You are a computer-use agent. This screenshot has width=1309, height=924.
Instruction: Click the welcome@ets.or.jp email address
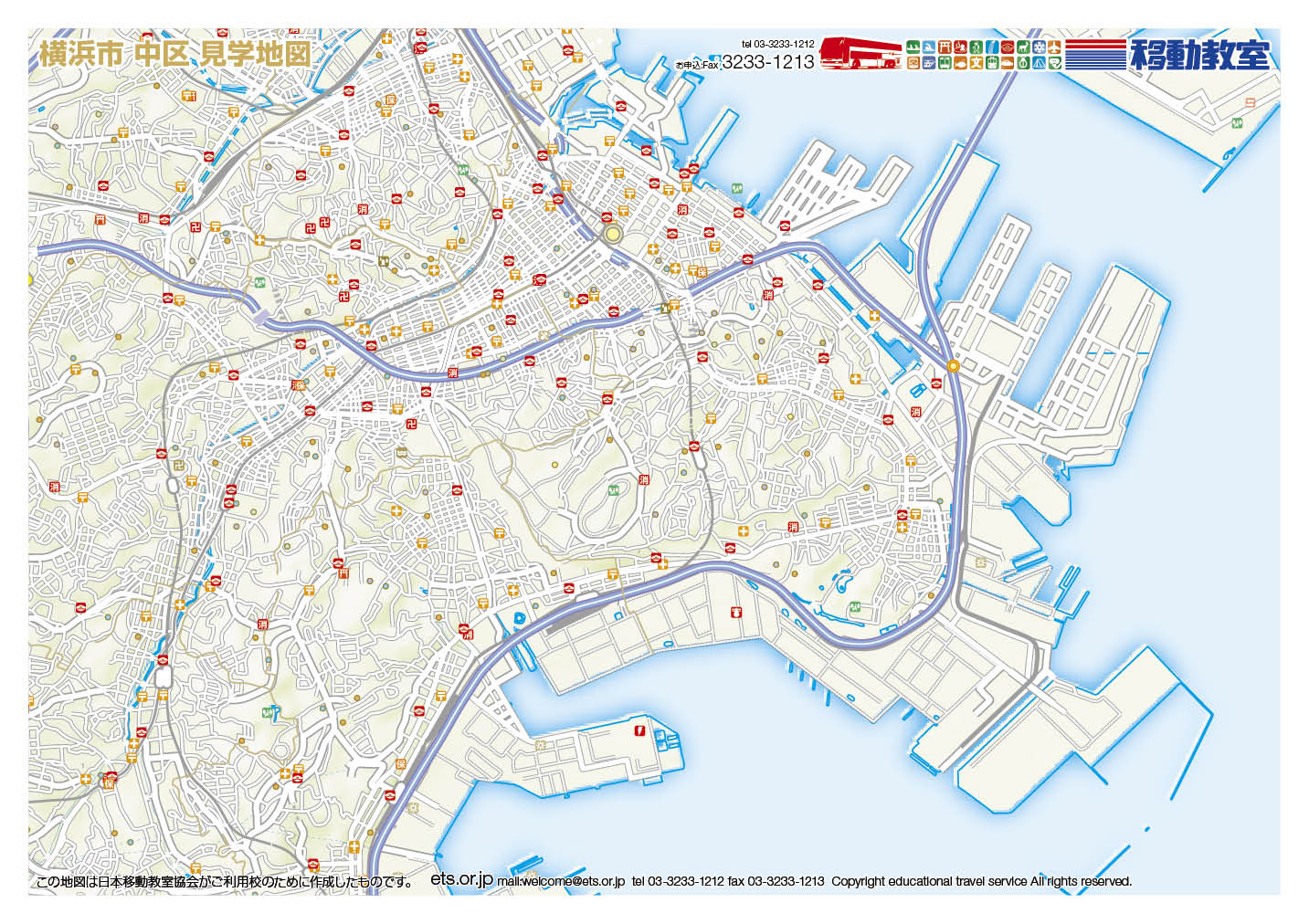click(561, 881)
